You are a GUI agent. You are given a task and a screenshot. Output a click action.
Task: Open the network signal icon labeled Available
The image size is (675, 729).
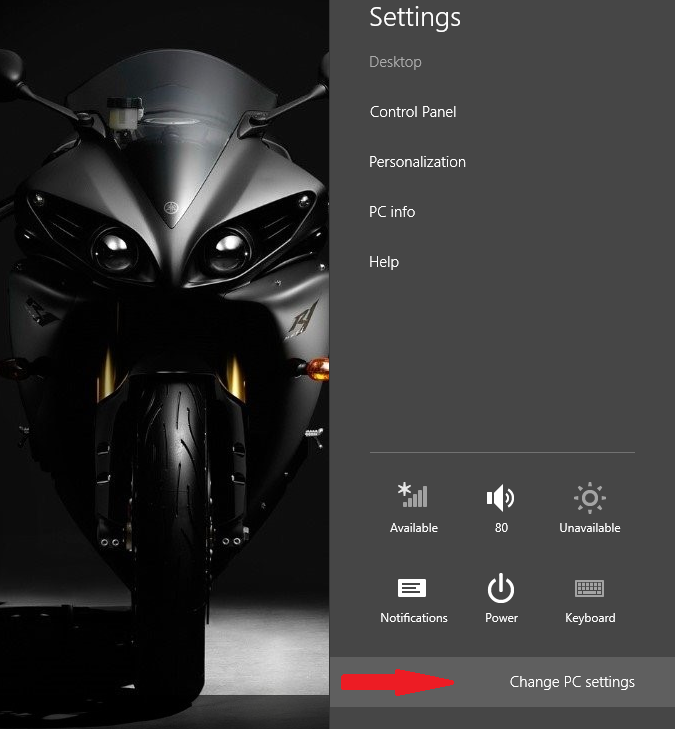413,496
